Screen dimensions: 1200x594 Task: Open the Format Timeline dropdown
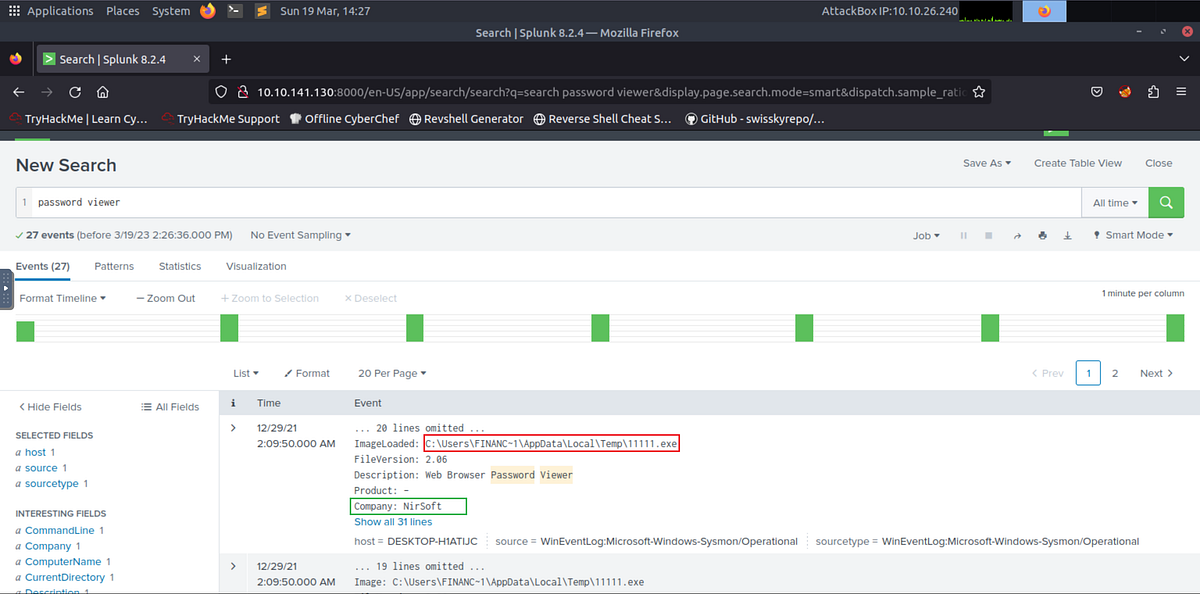point(62,297)
